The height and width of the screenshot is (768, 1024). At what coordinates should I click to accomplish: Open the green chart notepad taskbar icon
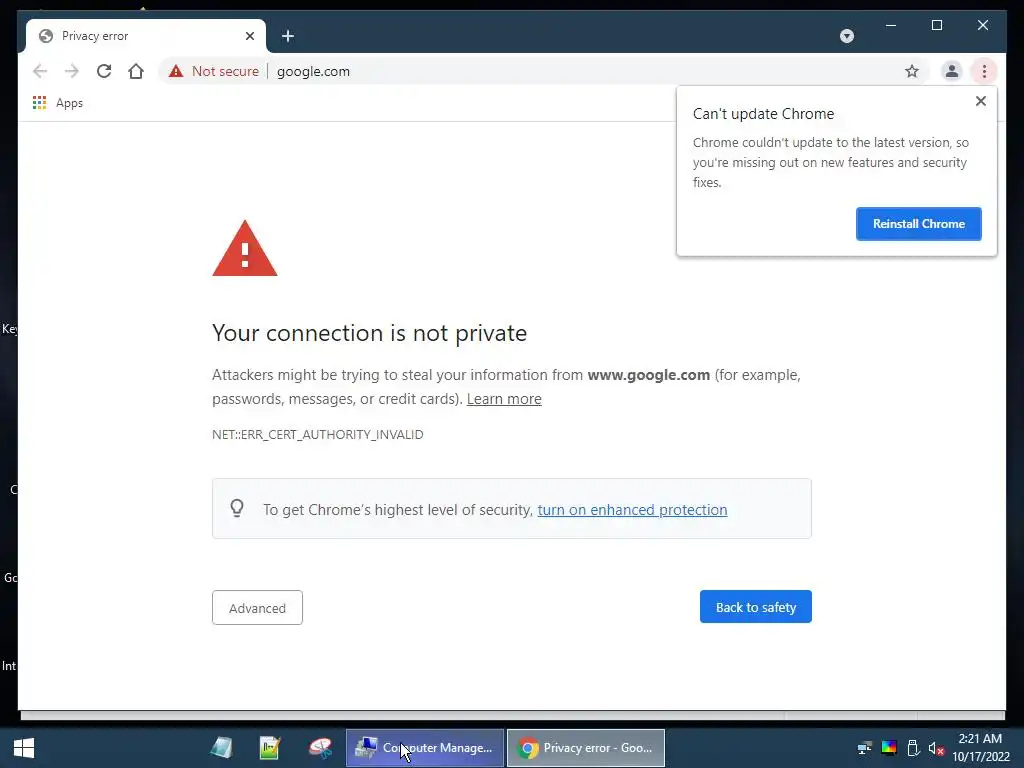270,748
